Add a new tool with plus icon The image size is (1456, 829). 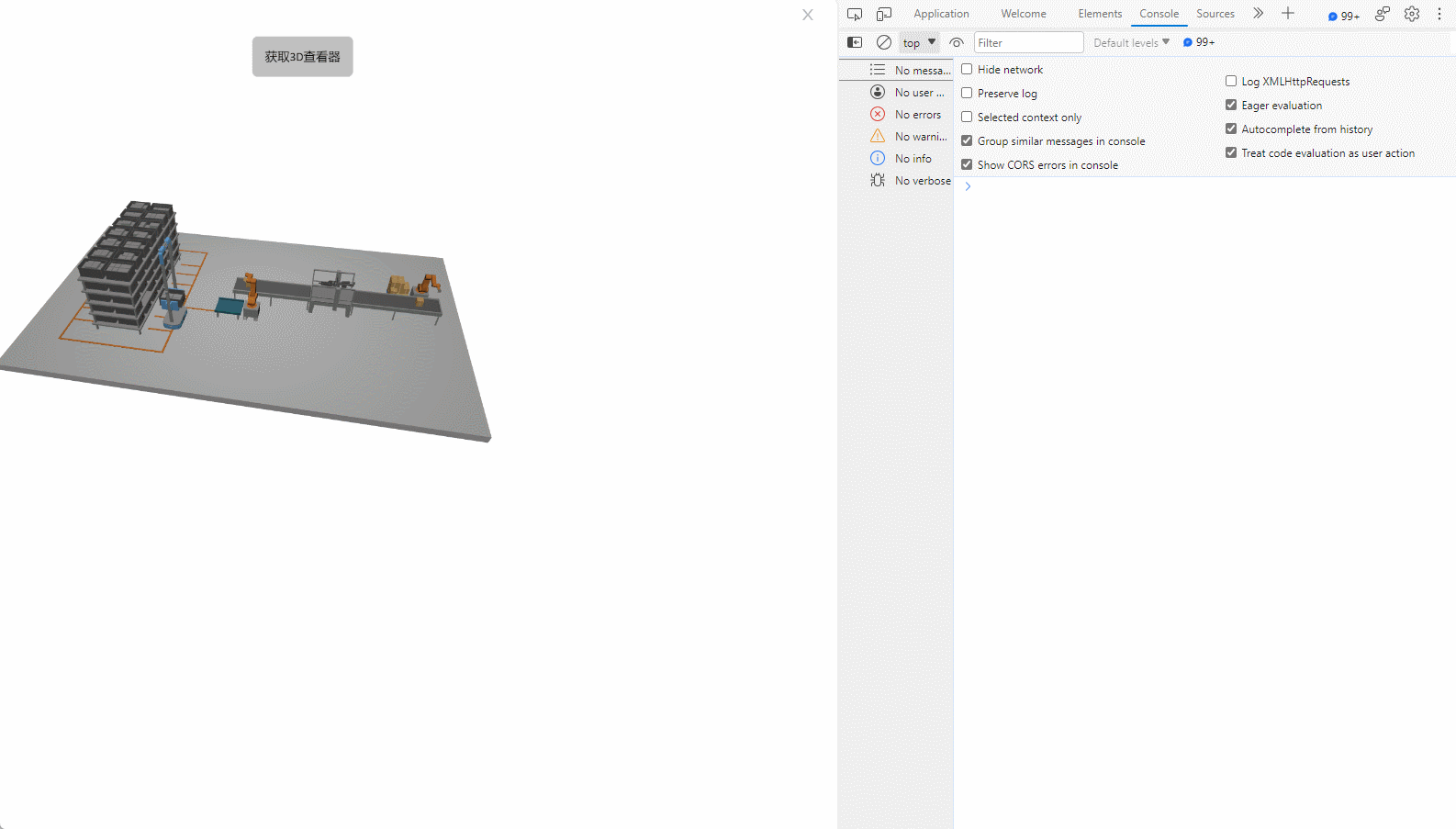(x=1288, y=13)
